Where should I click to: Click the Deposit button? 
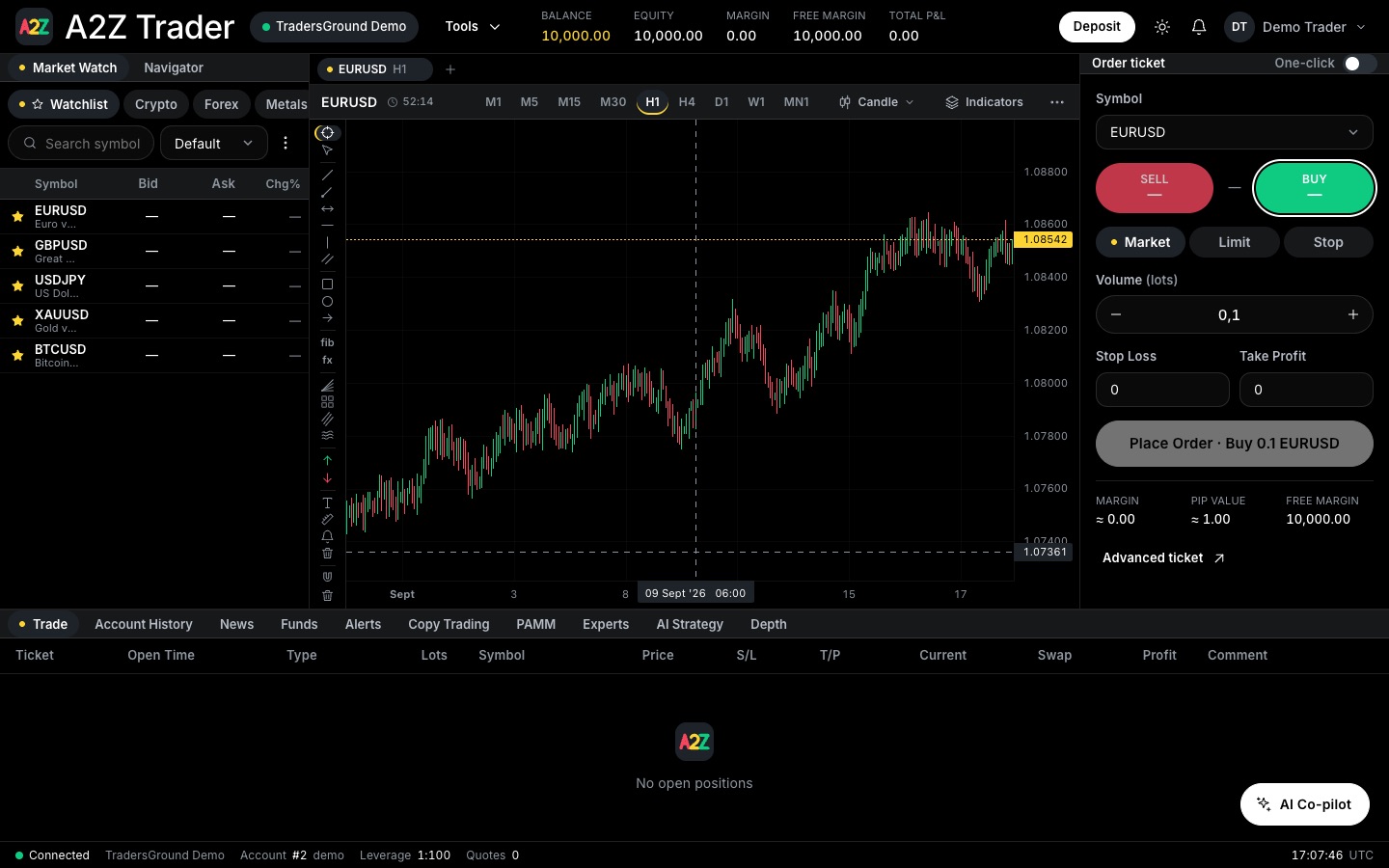(x=1097, y=27)
